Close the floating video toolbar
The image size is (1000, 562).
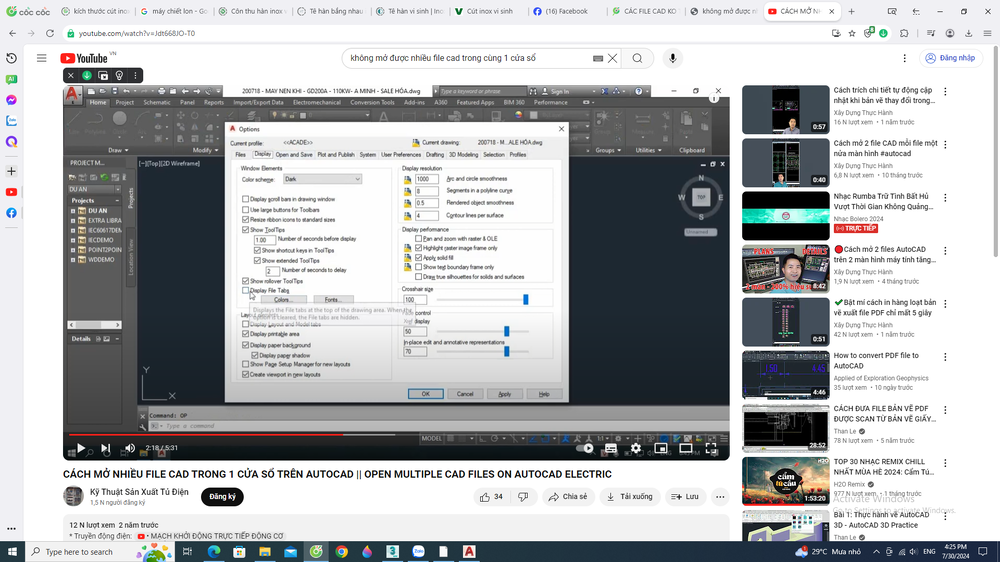click(x=71, y=75)
